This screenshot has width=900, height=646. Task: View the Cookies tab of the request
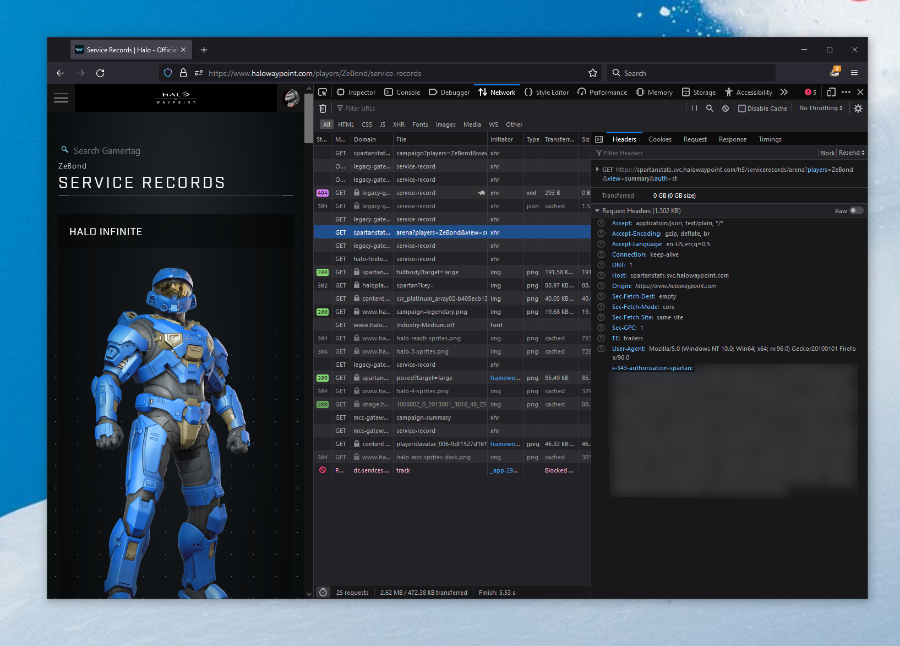click(x=660, y=139)
